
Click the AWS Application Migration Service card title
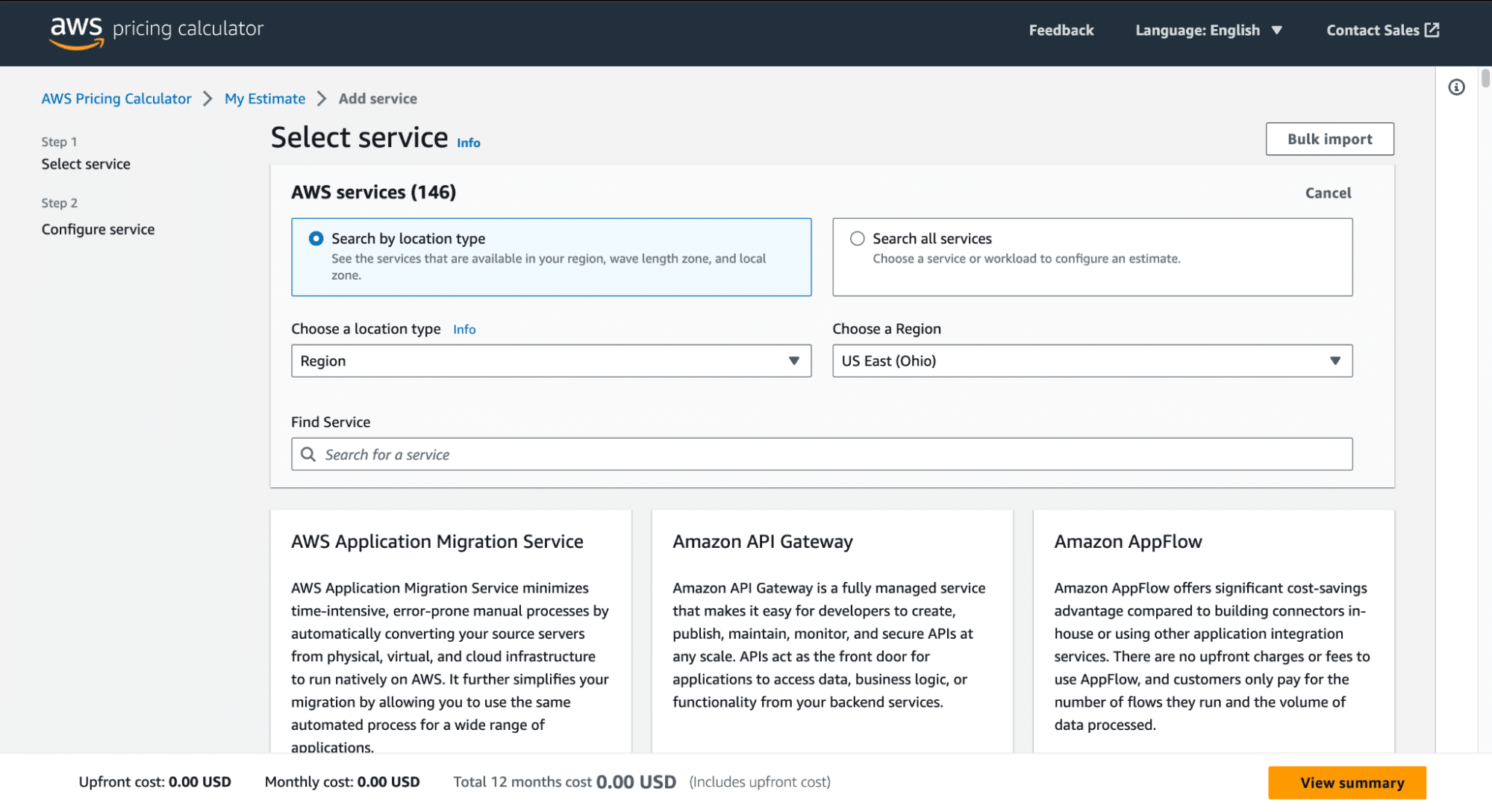click(437, 541)
